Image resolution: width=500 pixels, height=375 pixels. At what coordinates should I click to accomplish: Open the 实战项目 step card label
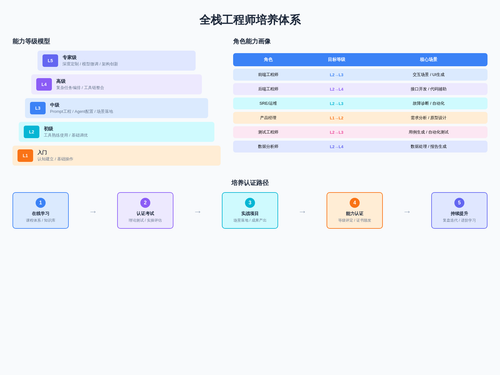click(x=250, y=213)
